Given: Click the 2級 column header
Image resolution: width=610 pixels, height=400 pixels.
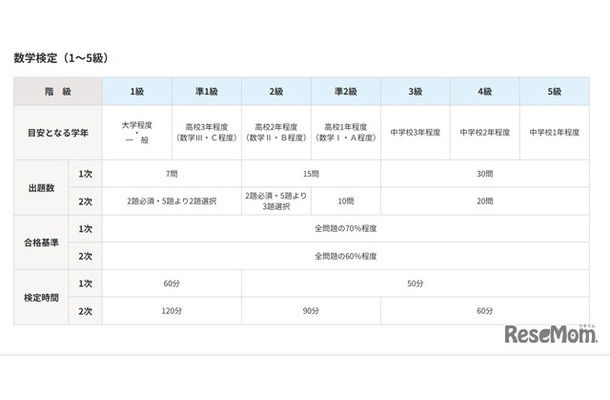Looking at the screenshot, I should [x=276, y=91].
